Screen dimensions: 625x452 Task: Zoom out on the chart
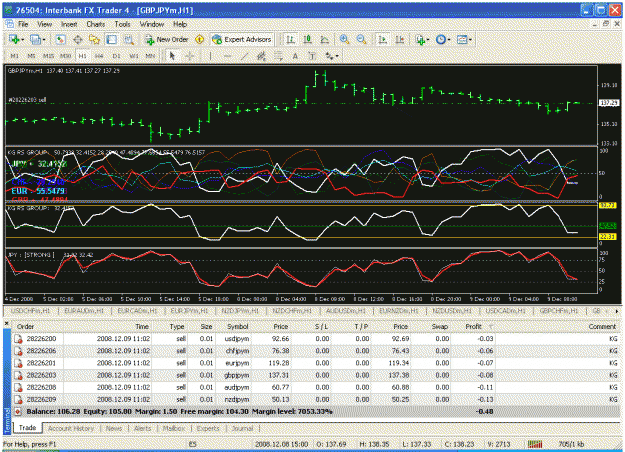(362, 39)
